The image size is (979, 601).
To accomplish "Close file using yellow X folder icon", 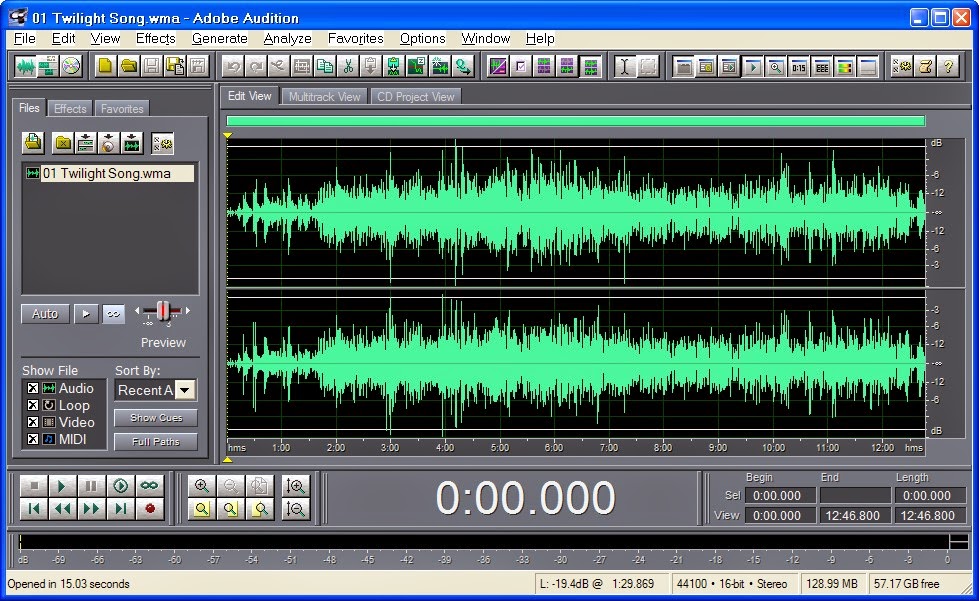I will point(62,143).
